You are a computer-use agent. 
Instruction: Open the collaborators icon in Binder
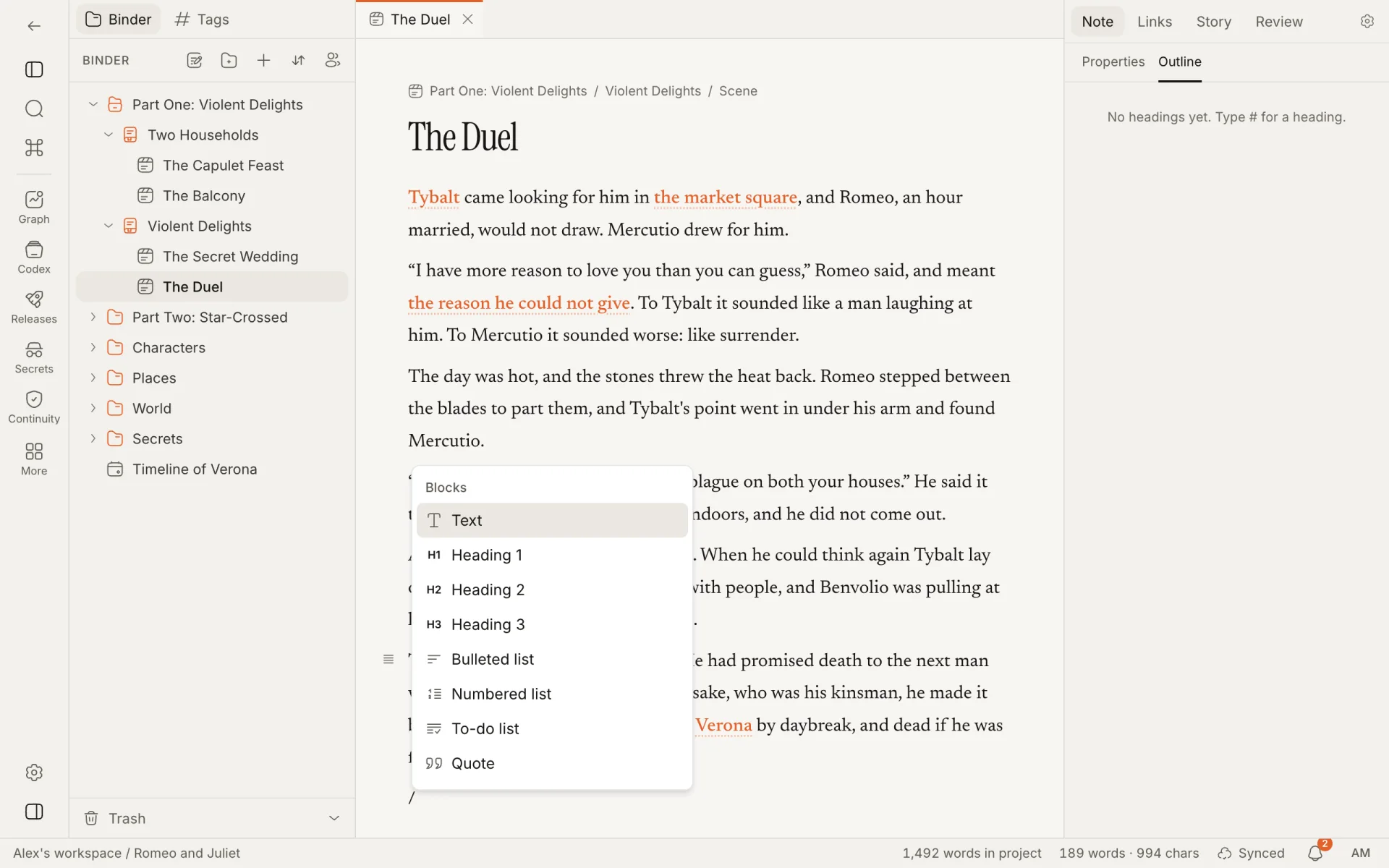(x=333, y=61)
